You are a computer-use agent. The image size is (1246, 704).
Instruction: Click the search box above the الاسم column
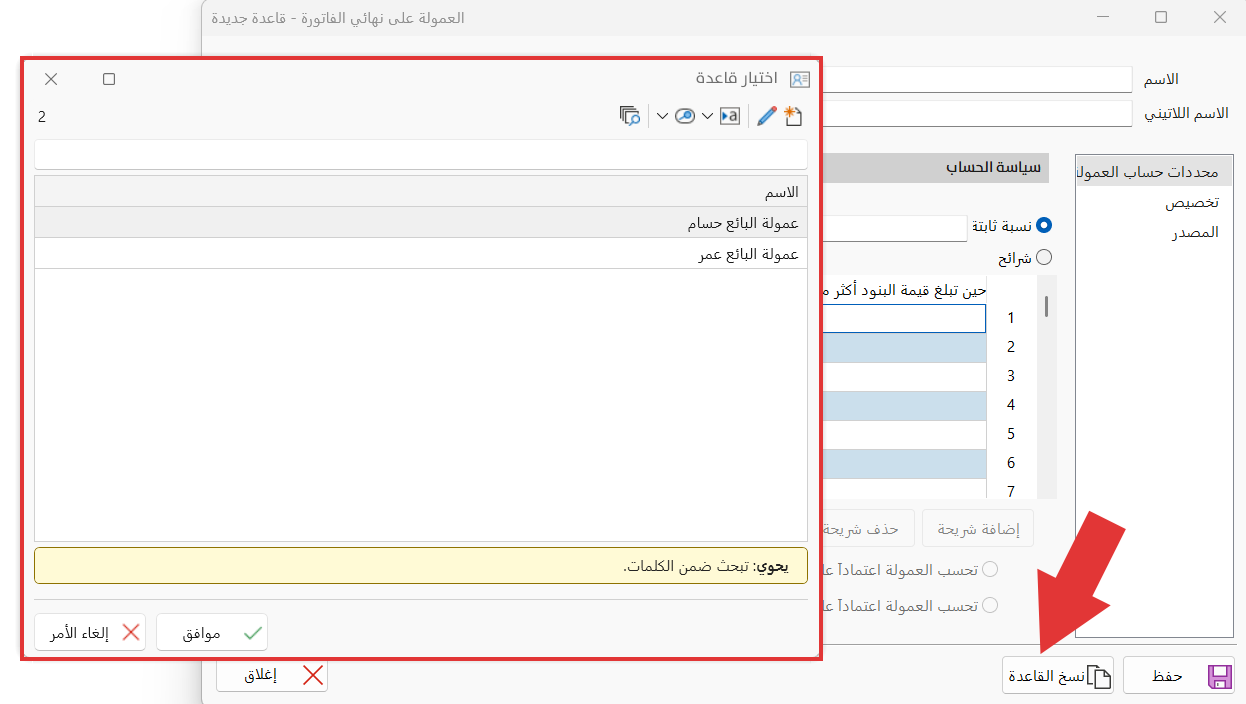[x=421, y=154]
